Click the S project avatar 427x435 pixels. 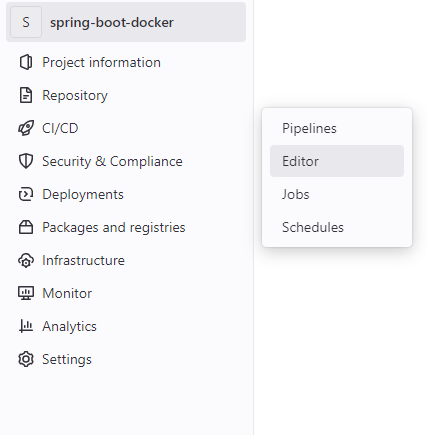click(x=26, y=22)
